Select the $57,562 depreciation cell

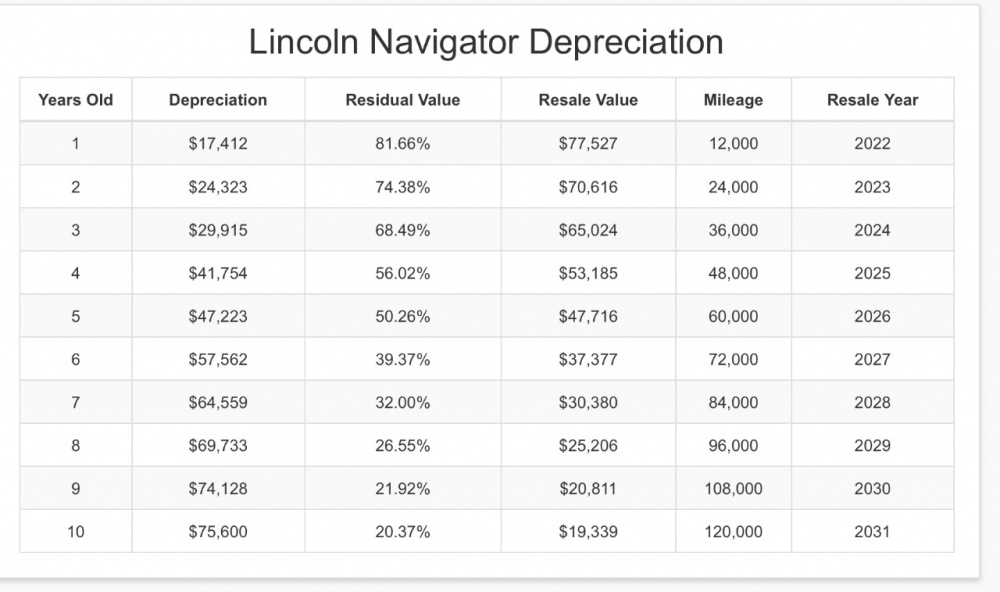[218, 359]
